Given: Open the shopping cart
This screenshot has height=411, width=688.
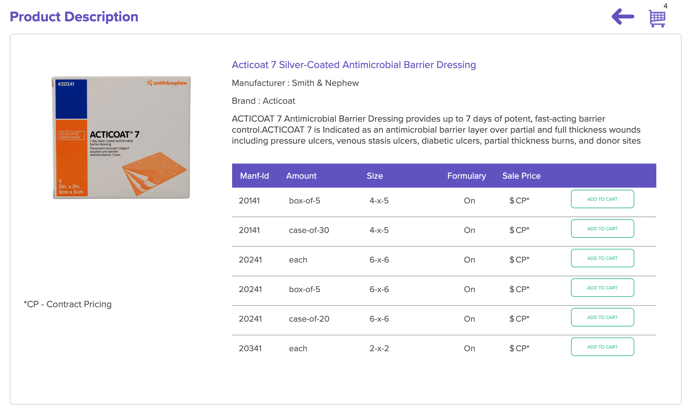Looking at the screenshot, I should tap(656, 19).
